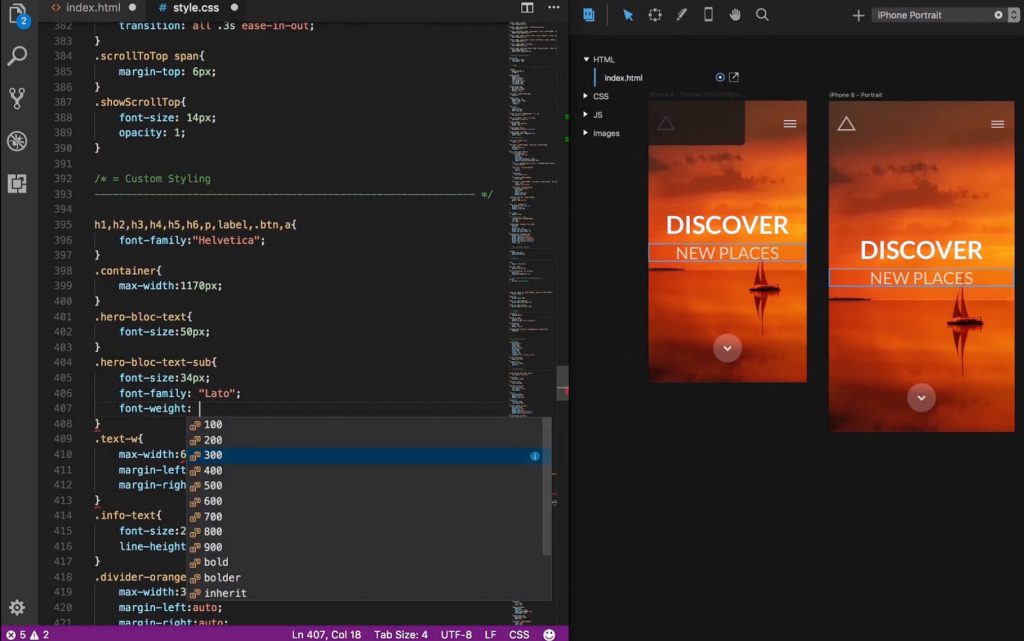
Task: Activate the magnifier zoom tool in the preview toolbar
Action: (x=763, y=15)
